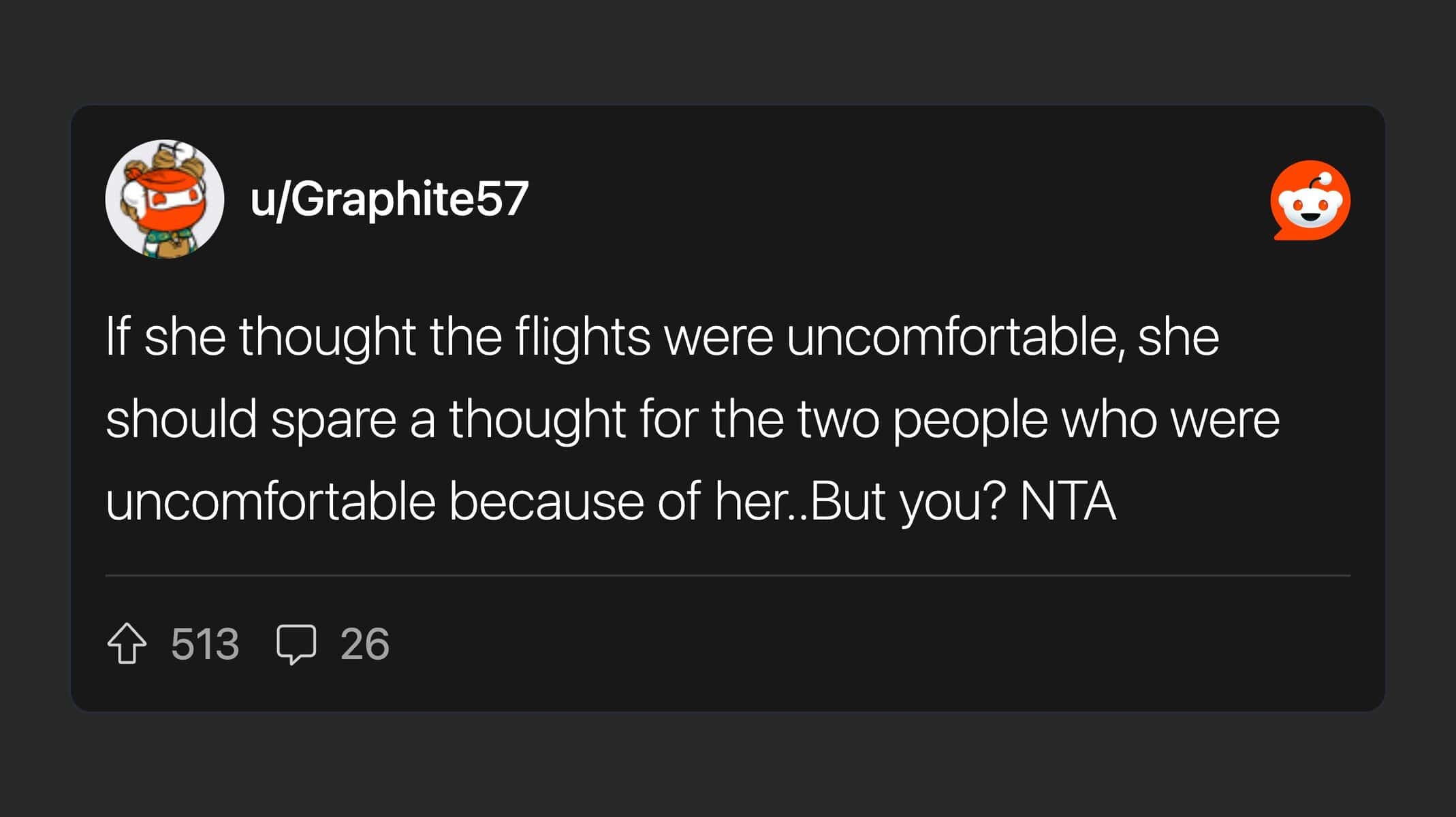Click the word "uncomfortable" starting the third line
This screenshot has height=817, width=1456.
270,502
